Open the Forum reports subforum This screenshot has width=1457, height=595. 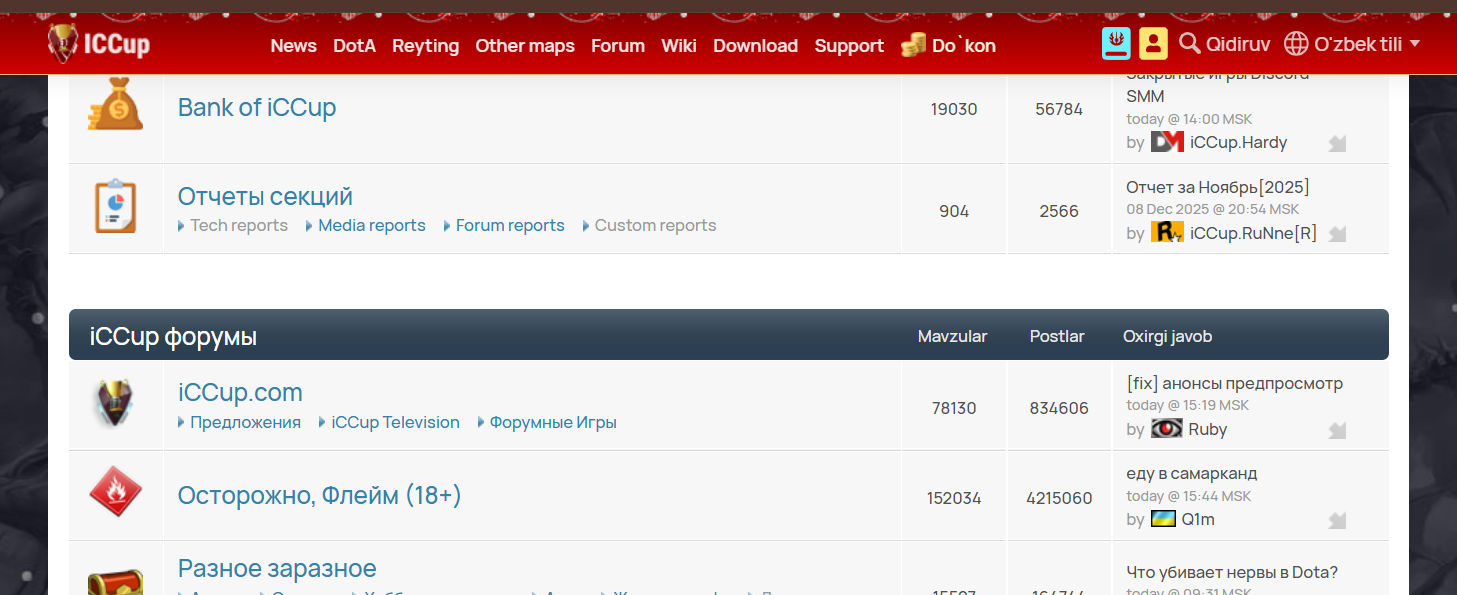coord(510,225)
